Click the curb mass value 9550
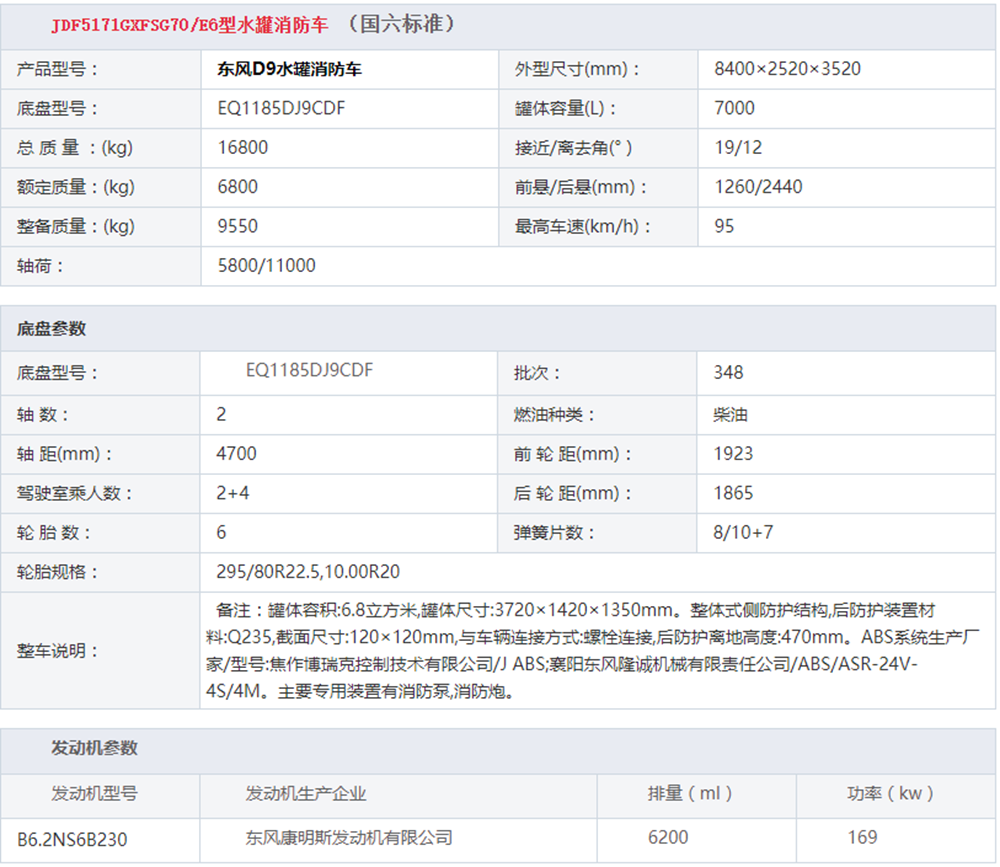This screenshot has height=867, width=1000. 237,226
